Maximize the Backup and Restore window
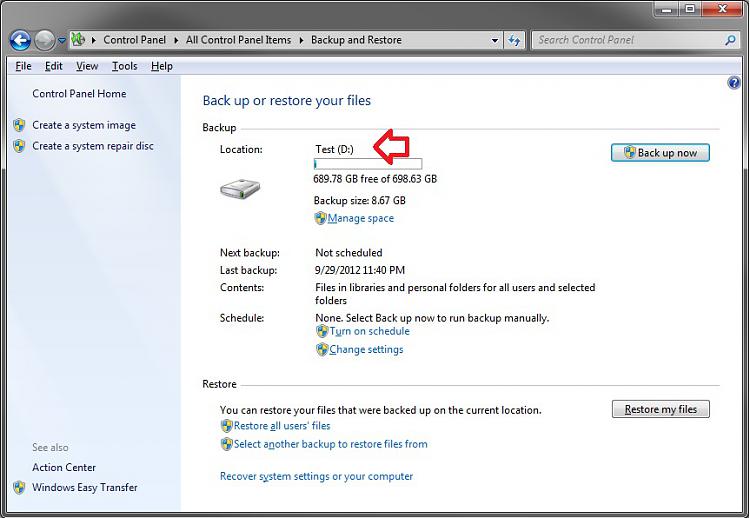This screenshot has width=750, height=518. point(690,9)
